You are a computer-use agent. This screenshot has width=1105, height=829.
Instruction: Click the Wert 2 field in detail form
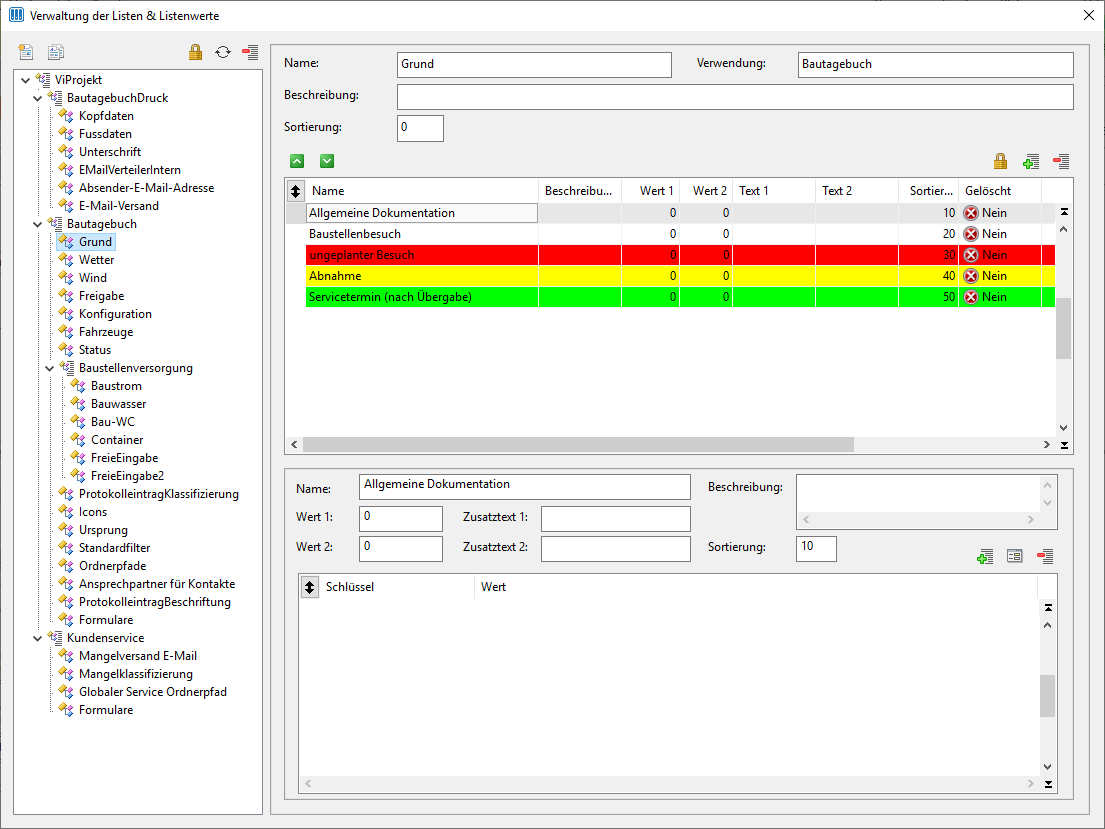tap(401, 548)
